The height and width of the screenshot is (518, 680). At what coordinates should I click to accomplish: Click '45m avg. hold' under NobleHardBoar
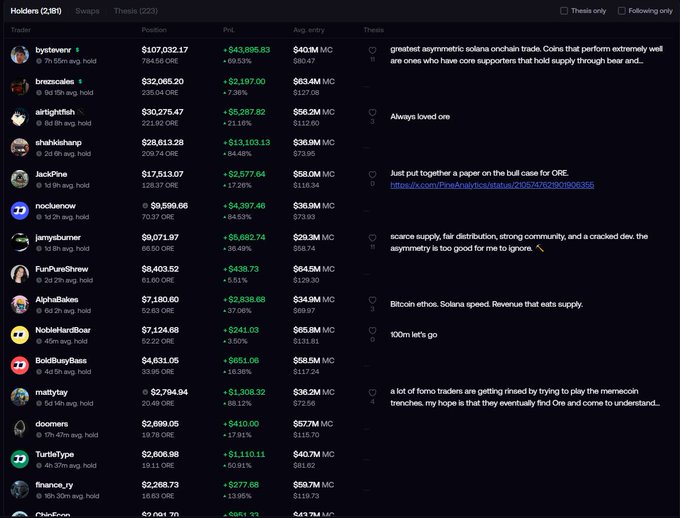pos(65,341)
